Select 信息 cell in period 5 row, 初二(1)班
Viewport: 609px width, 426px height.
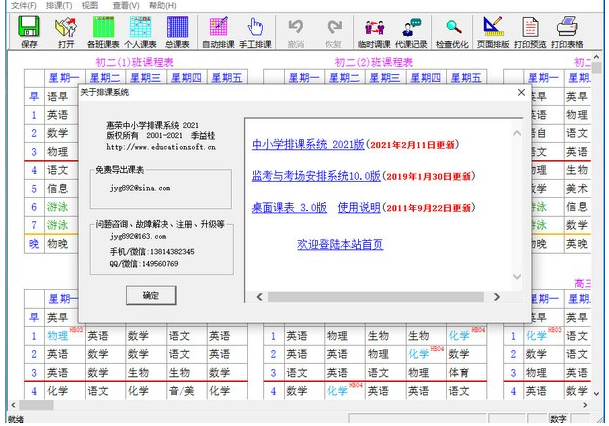tap(61, 189)
